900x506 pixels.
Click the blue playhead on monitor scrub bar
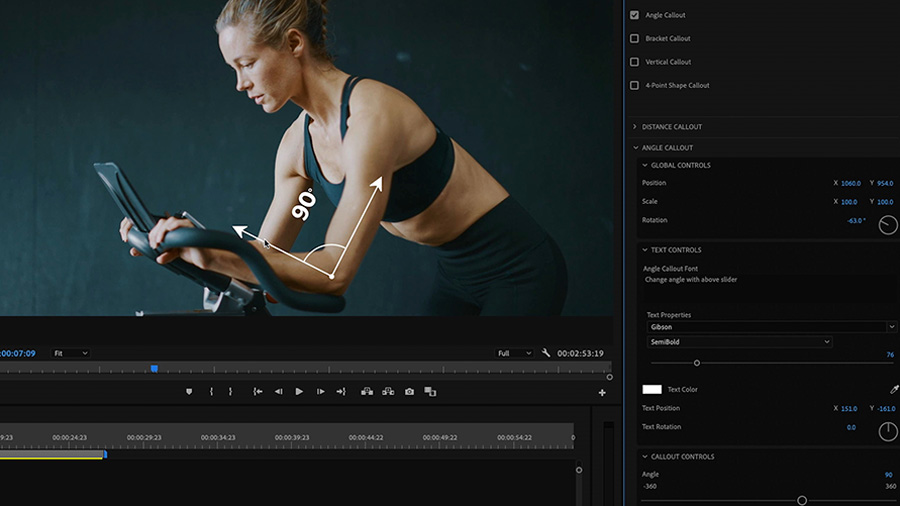click(x=154, y=368)
